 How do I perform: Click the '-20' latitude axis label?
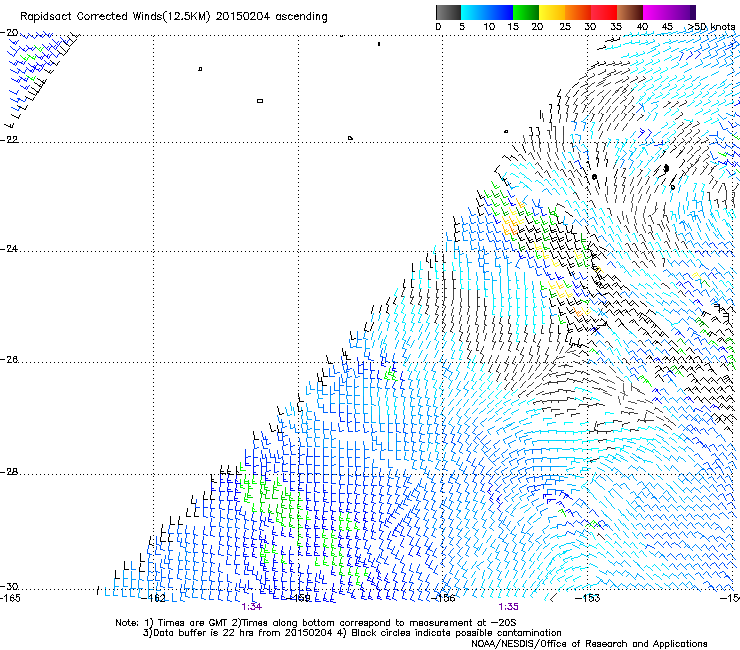9,33
